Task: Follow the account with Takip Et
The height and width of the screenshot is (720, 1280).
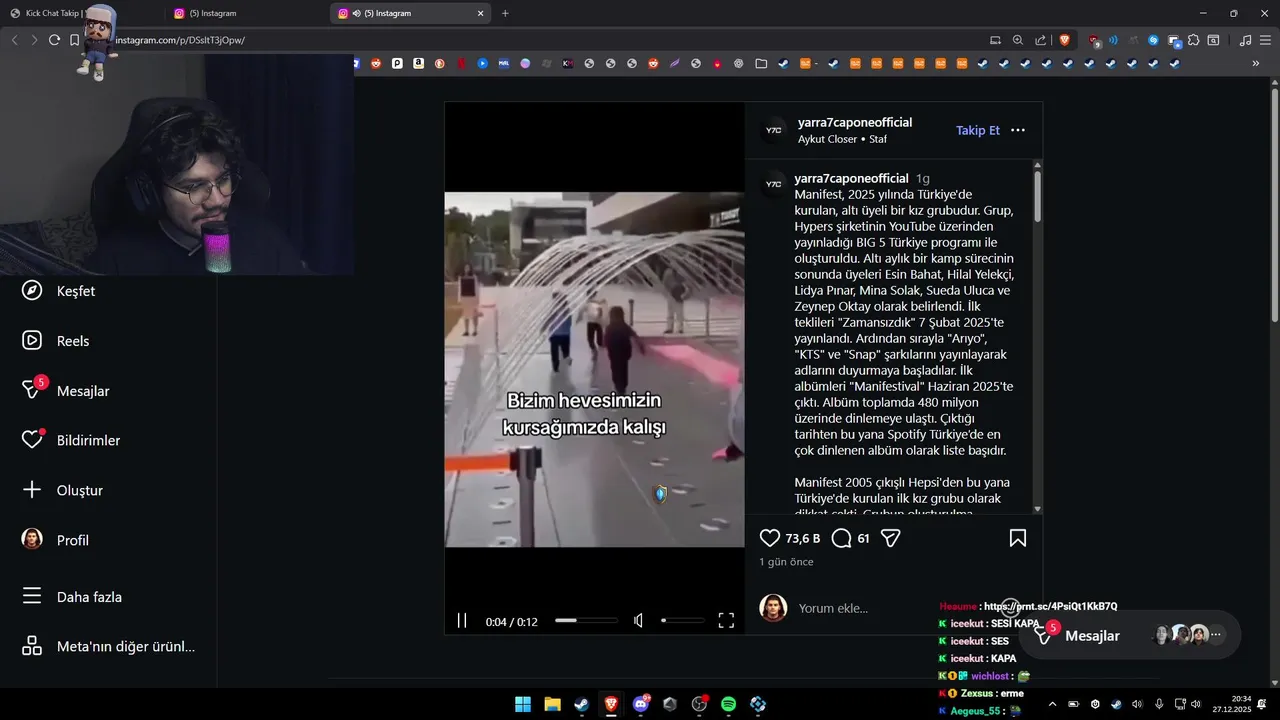Action: pos(978,130)
